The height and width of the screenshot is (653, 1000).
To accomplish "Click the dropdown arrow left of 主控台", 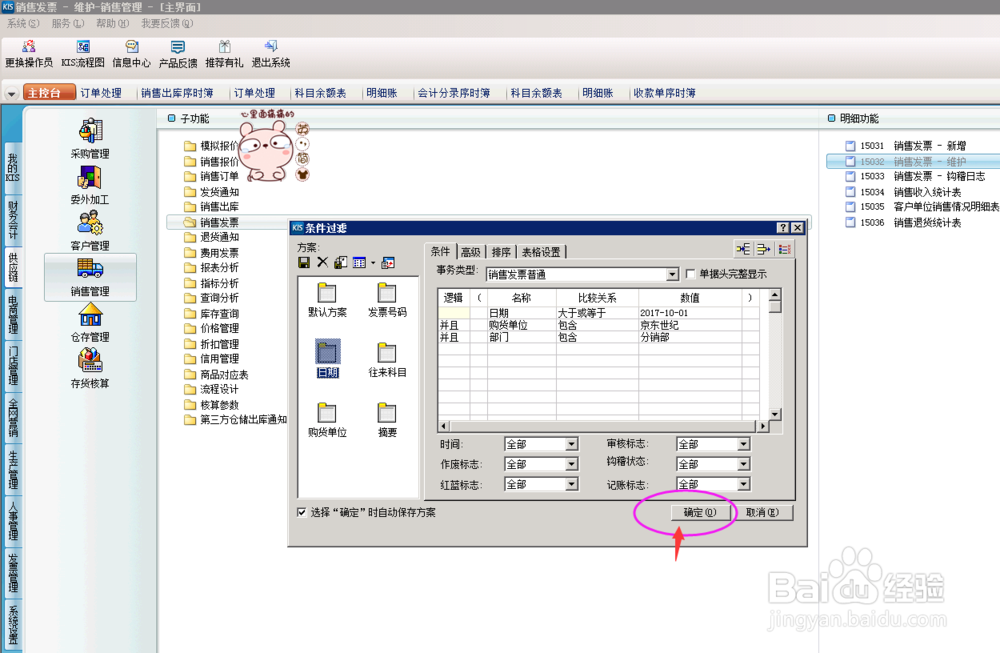I will (11, 93).
